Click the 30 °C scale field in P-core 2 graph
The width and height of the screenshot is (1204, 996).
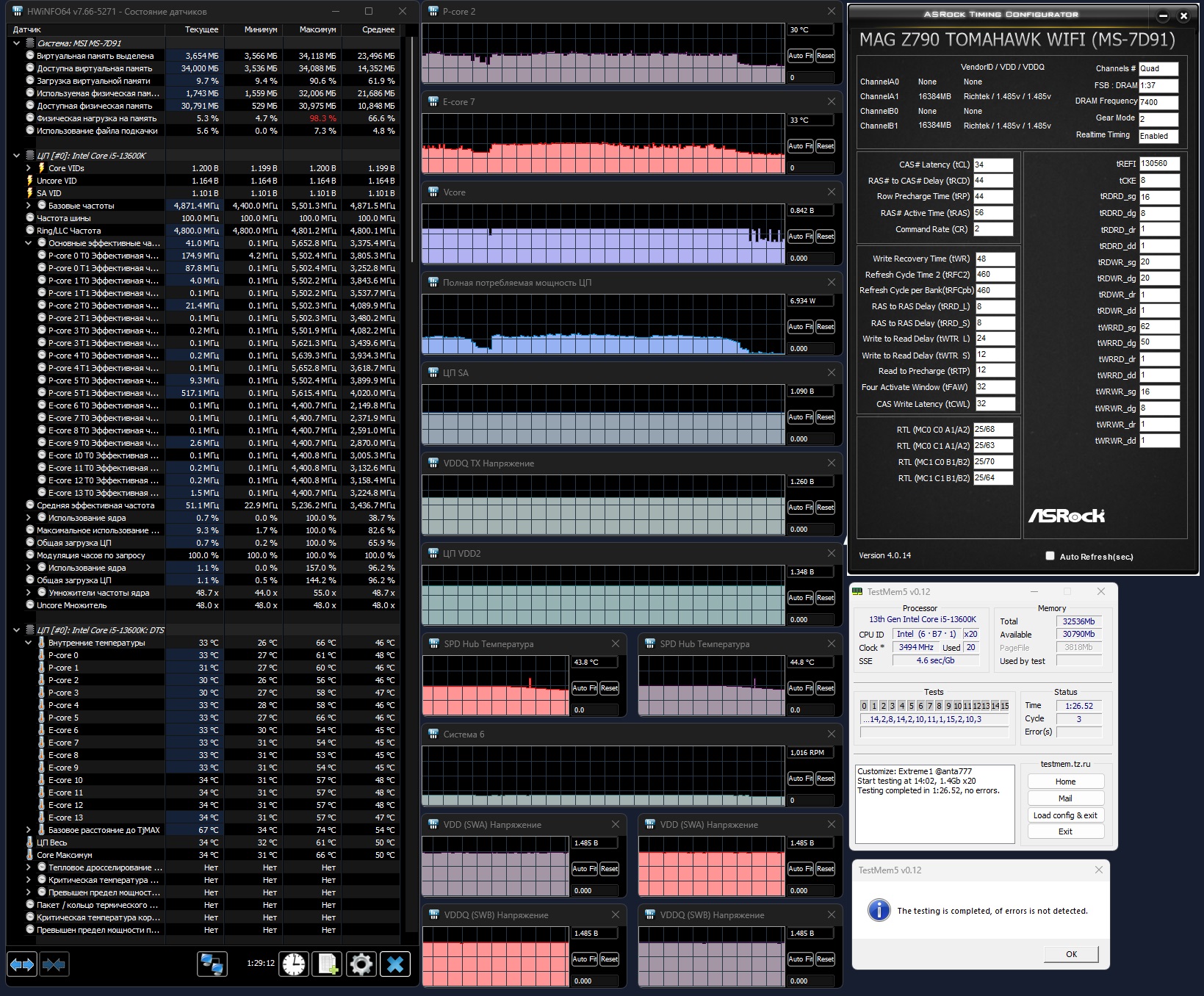811,30
